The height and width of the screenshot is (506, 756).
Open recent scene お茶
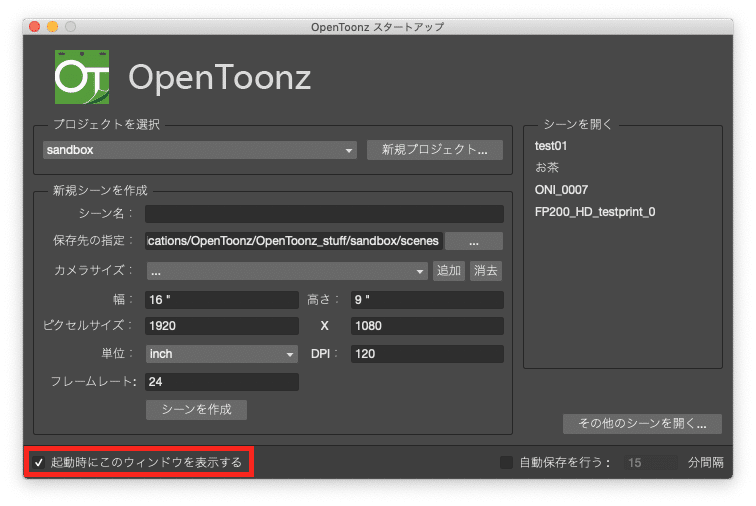click(547, 167)
